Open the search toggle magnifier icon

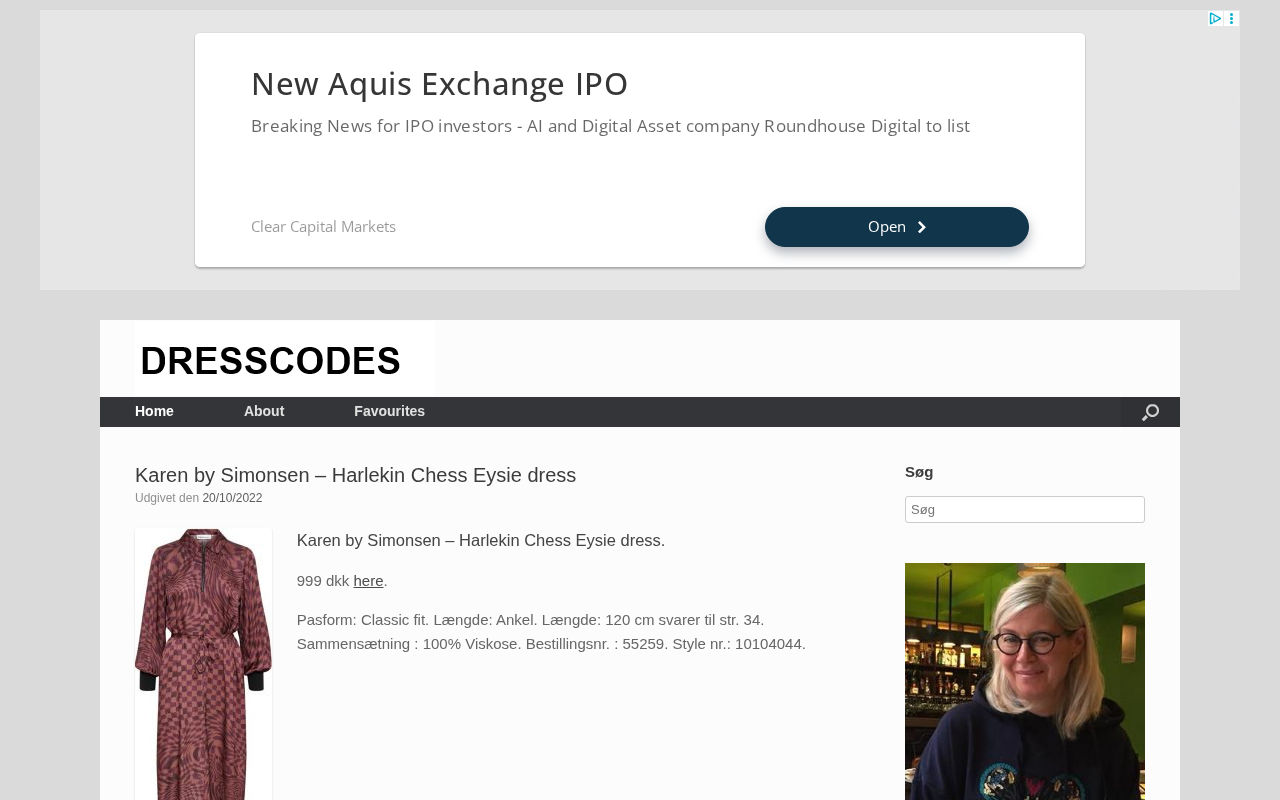point(1150,412)
